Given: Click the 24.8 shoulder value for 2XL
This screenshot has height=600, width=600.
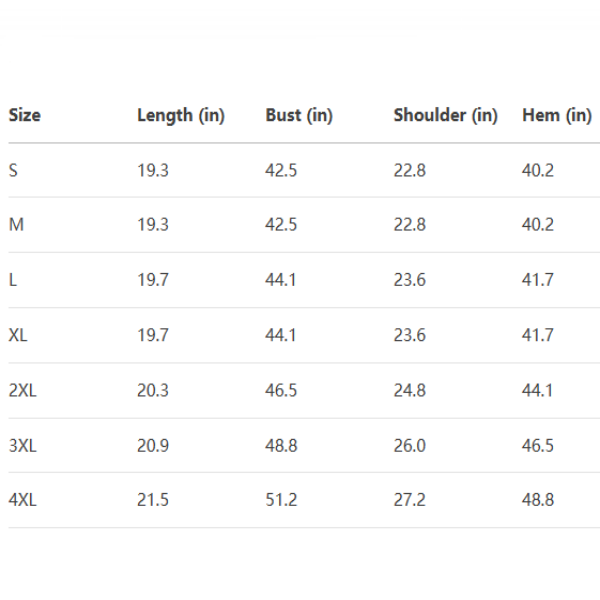Looking at the screenshot, I should [409, 390].
